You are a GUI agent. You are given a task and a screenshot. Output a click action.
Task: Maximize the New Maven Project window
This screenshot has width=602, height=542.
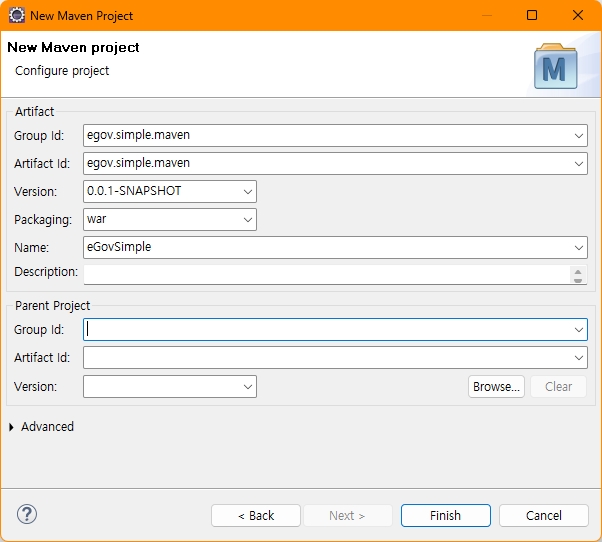point(532,15)
